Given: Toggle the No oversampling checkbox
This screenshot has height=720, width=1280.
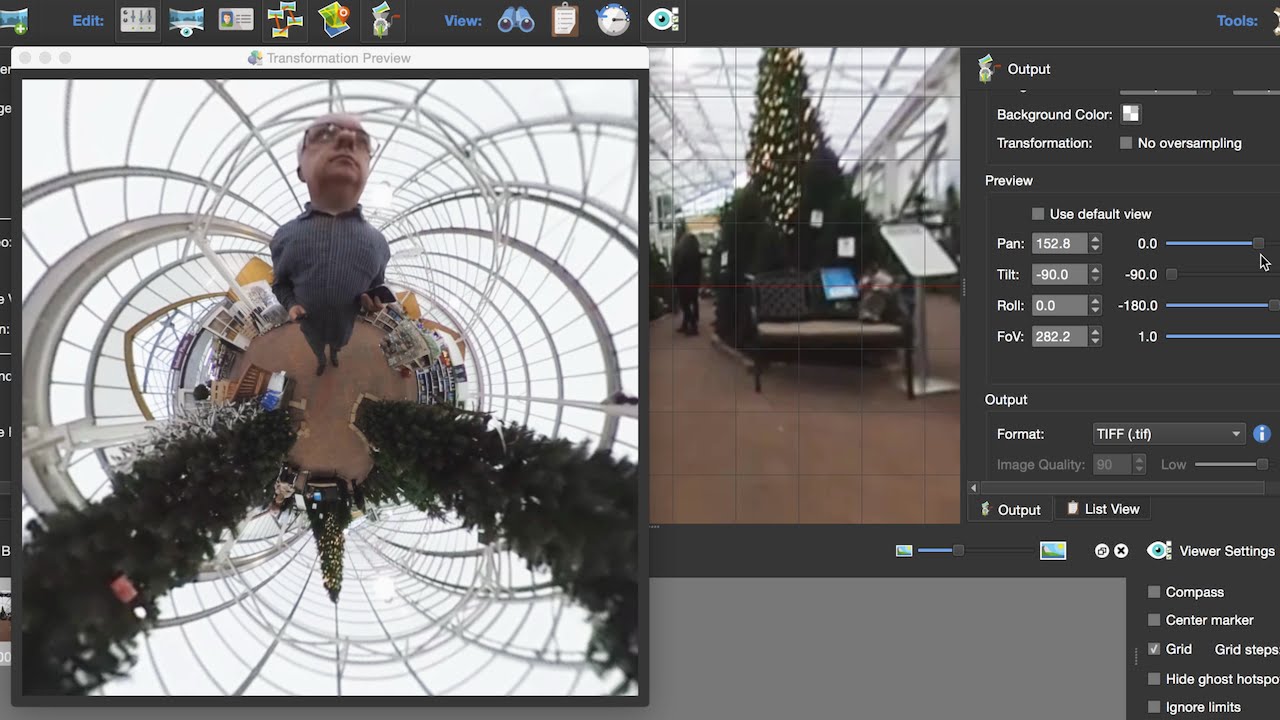Looking at the screenshot, I should [1126, 143].
